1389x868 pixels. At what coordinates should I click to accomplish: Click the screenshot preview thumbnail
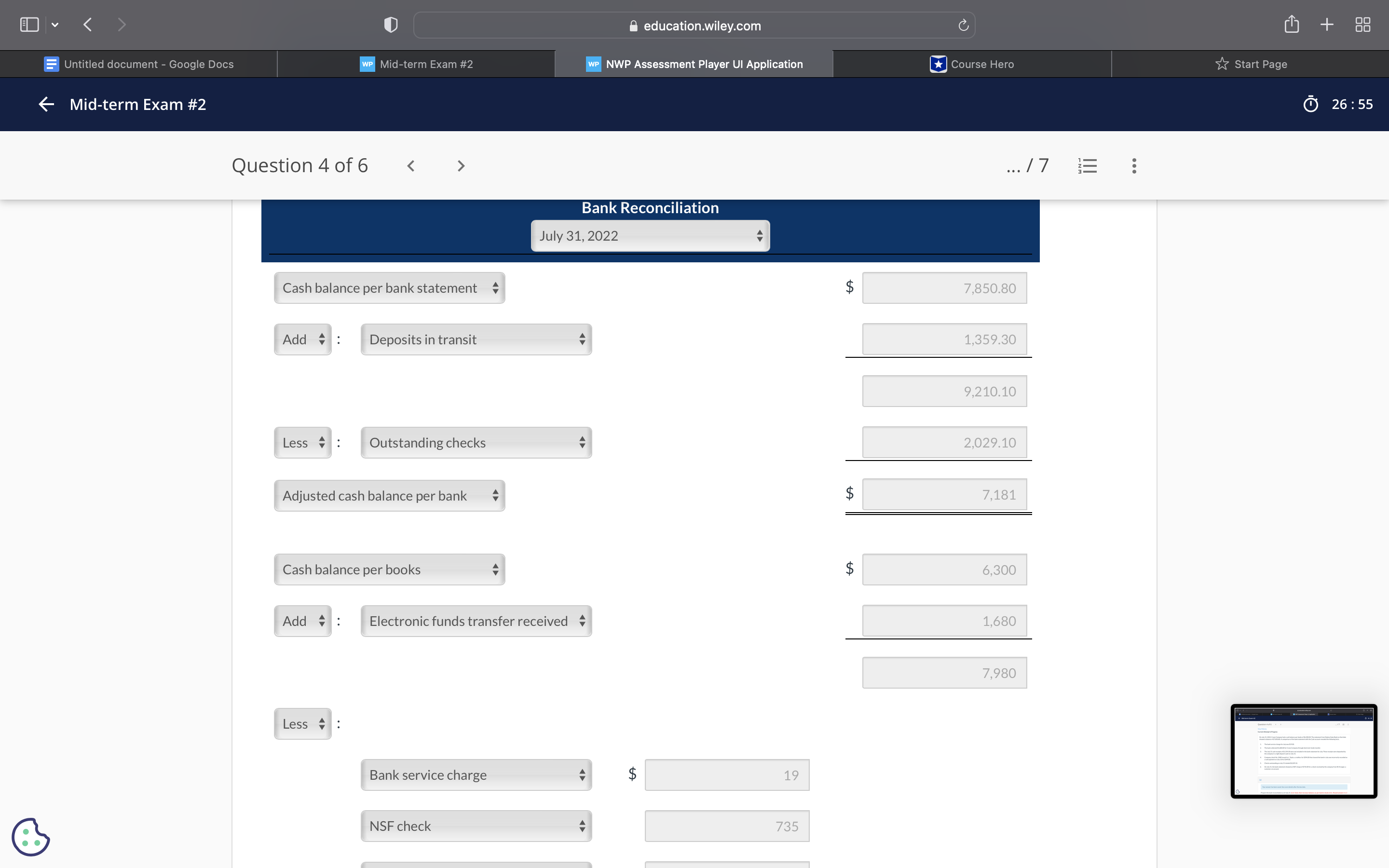pos(1303,751)
